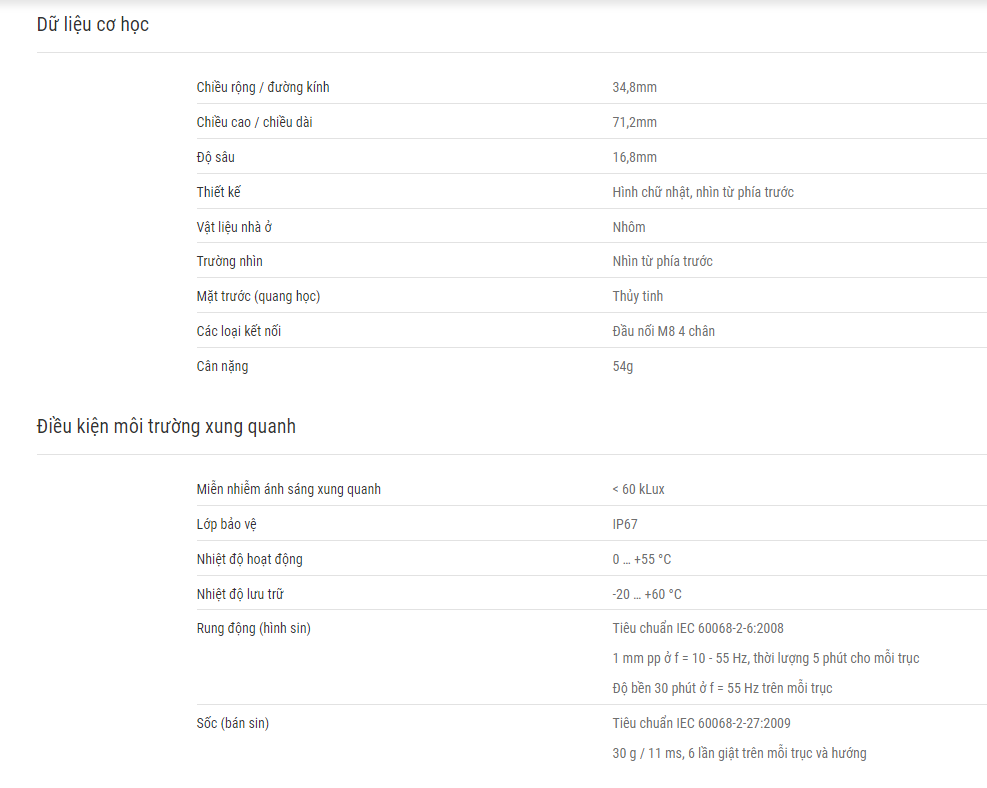This screenshot has width=987, height=788.
Task: Click the 'Nhôm' housing material value
Action: click(629, 227)
